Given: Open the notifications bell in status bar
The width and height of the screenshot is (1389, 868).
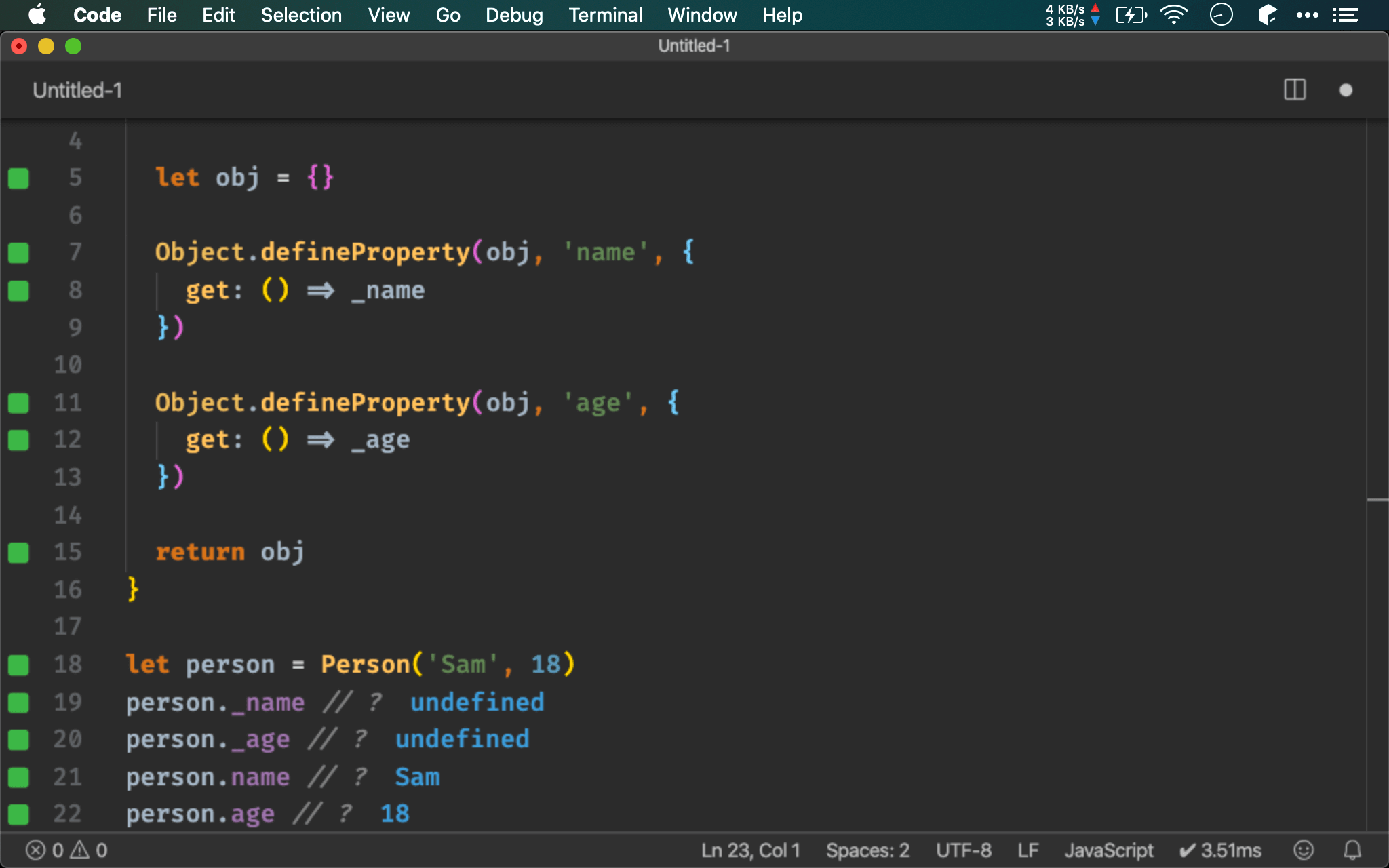Looking at the screenshot, I should pos(1352,850).
